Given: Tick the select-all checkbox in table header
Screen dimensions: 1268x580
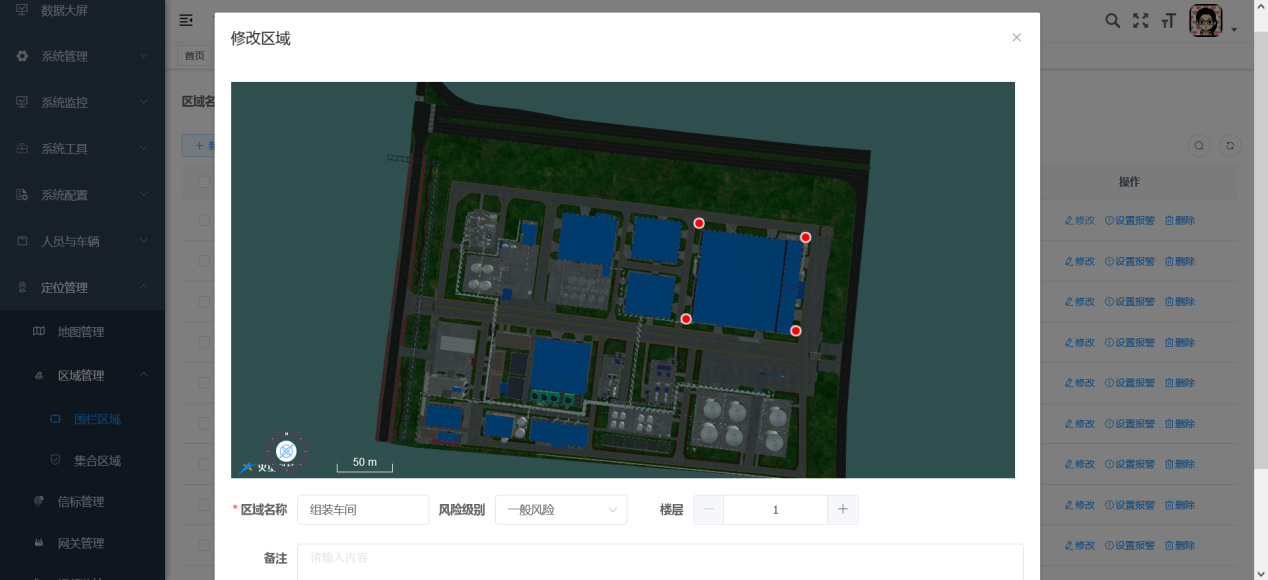Looking at the screenshot, I should pos(204,182).
